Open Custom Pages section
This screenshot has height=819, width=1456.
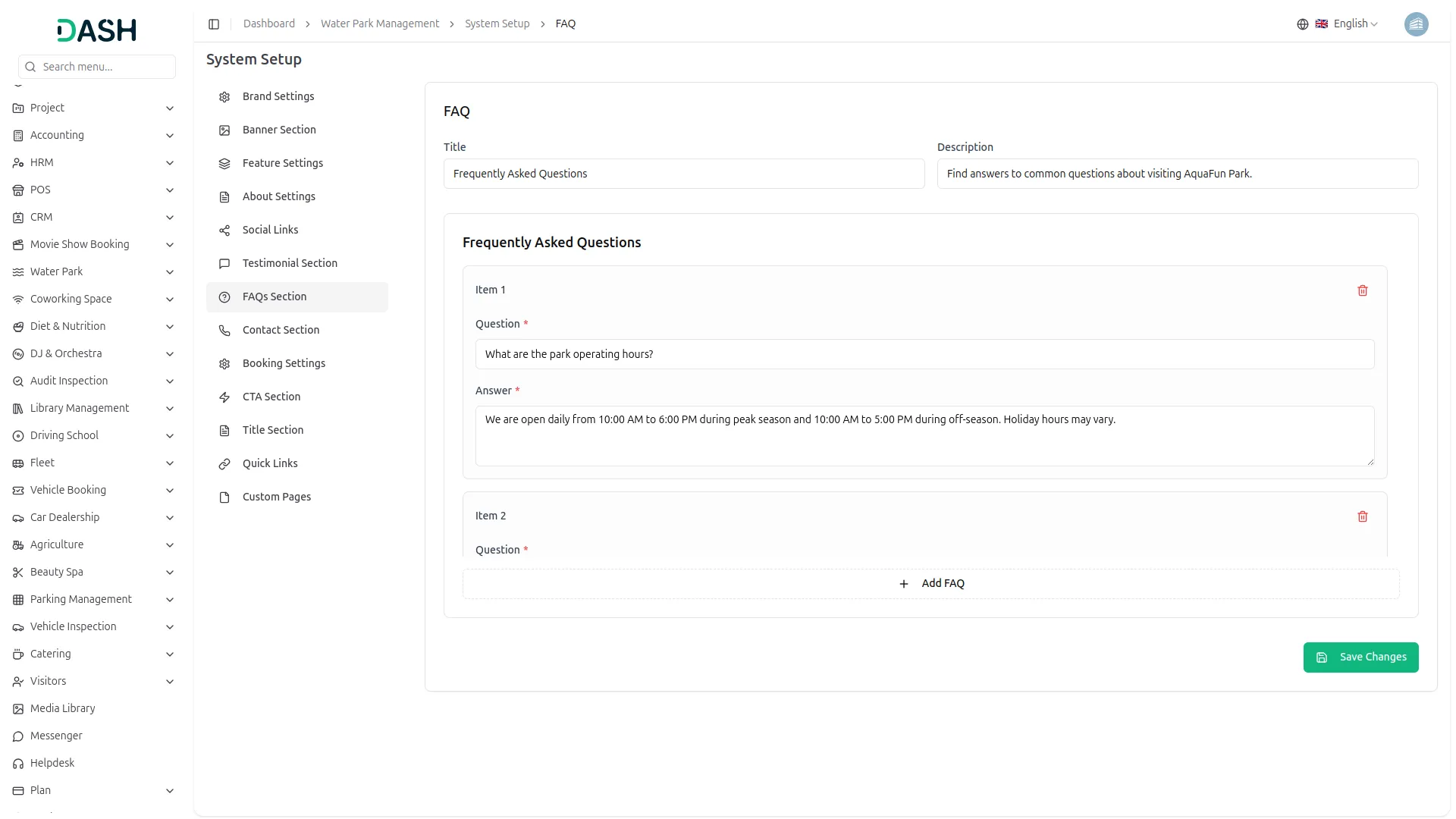[x=297, y=497]
